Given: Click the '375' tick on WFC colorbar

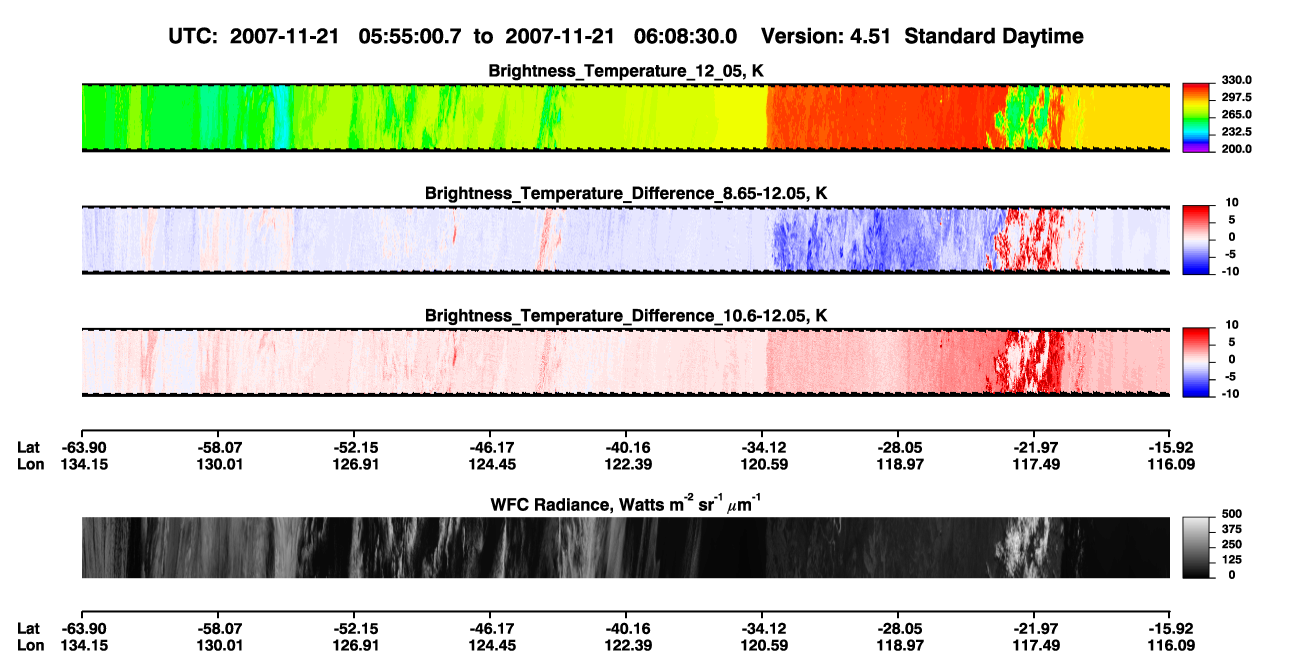Looking at the screenshot, I should tap(1231, 531).
